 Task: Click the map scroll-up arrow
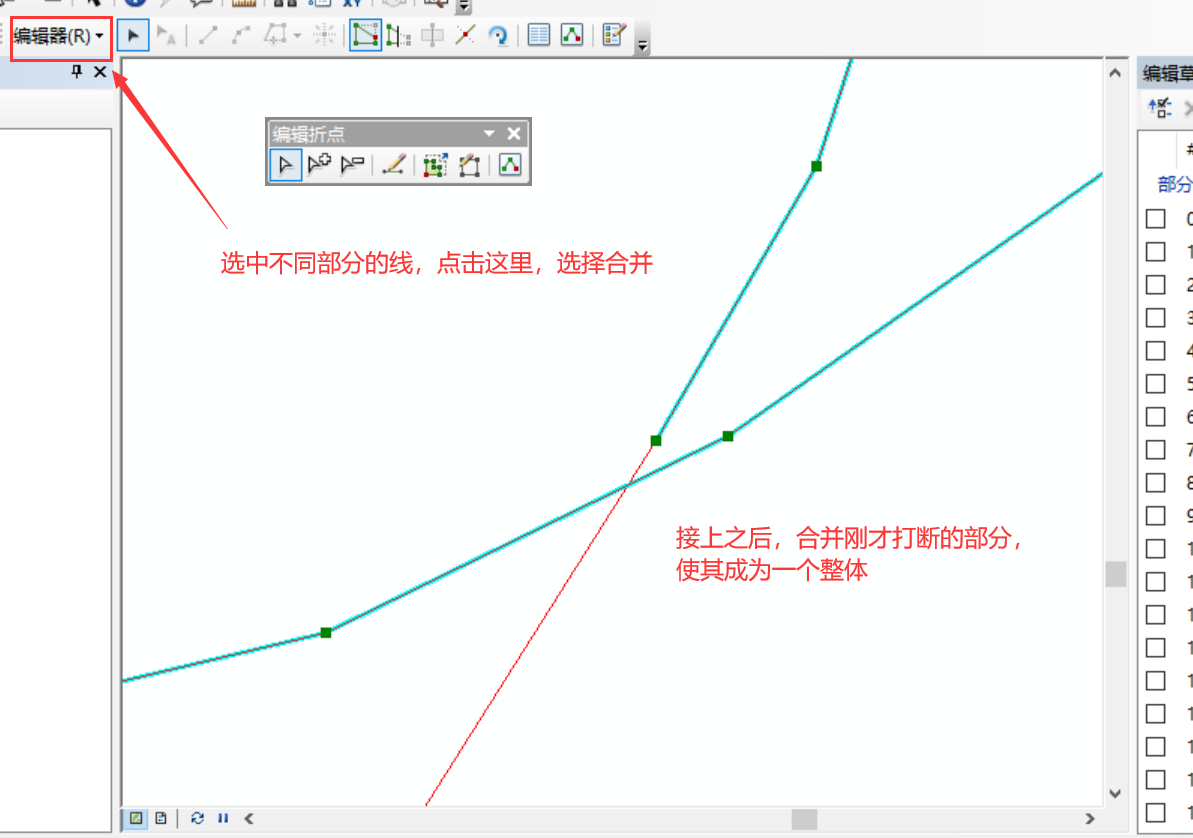[1115, 73]
